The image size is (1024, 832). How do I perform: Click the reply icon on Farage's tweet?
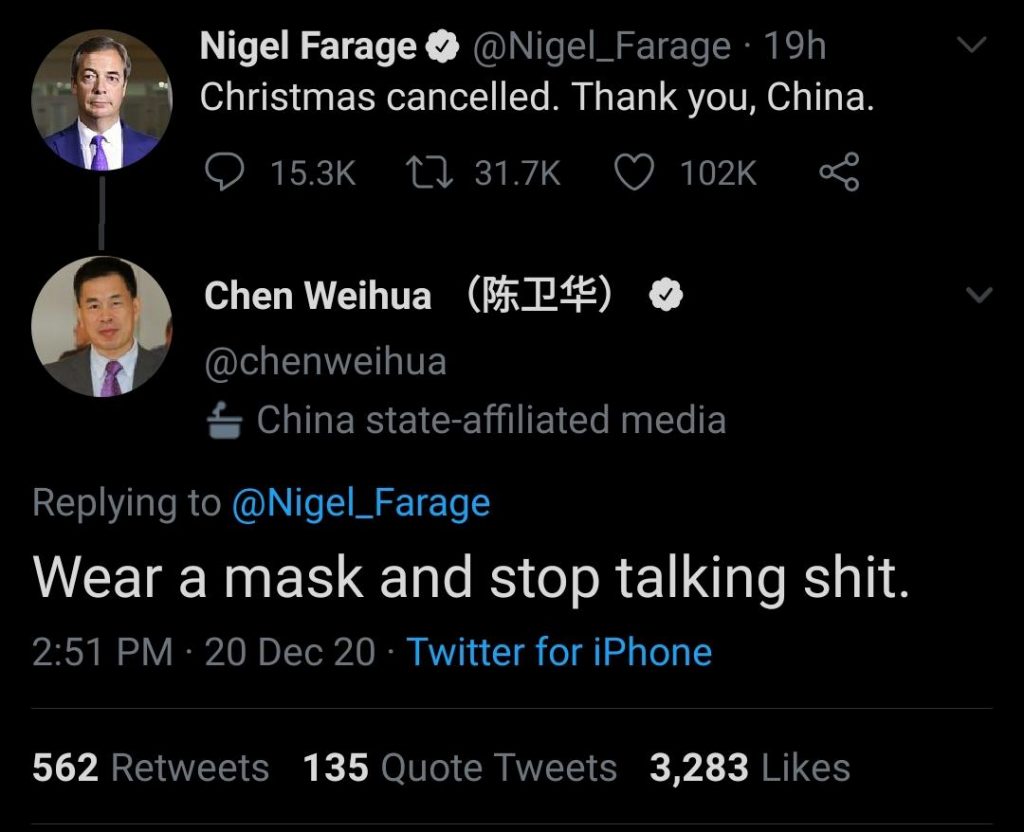click(x=226, y=171)
